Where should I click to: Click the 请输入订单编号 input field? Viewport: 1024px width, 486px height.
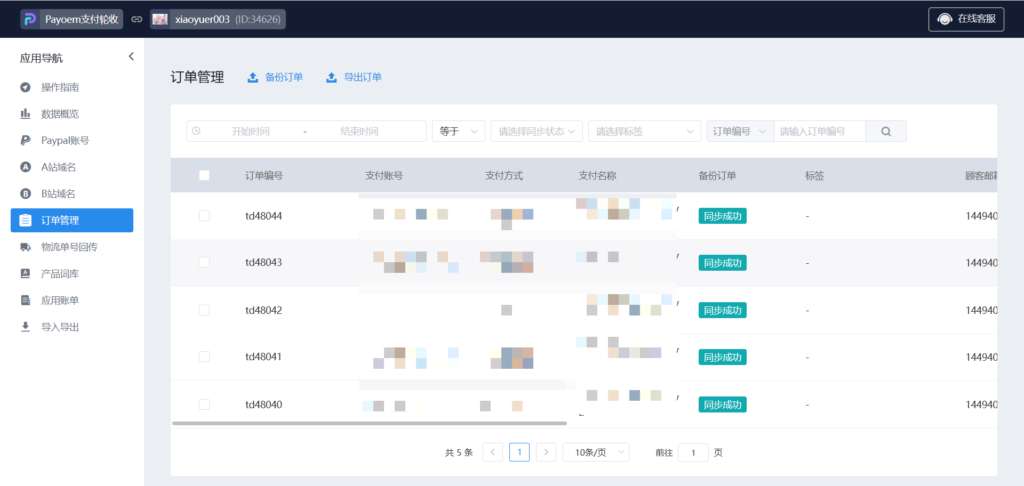(x=819, y=131)
